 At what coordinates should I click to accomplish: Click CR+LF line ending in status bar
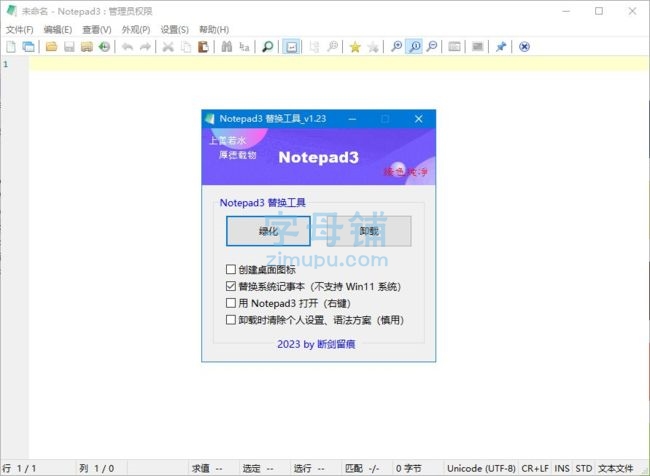[x=535, y=469]
